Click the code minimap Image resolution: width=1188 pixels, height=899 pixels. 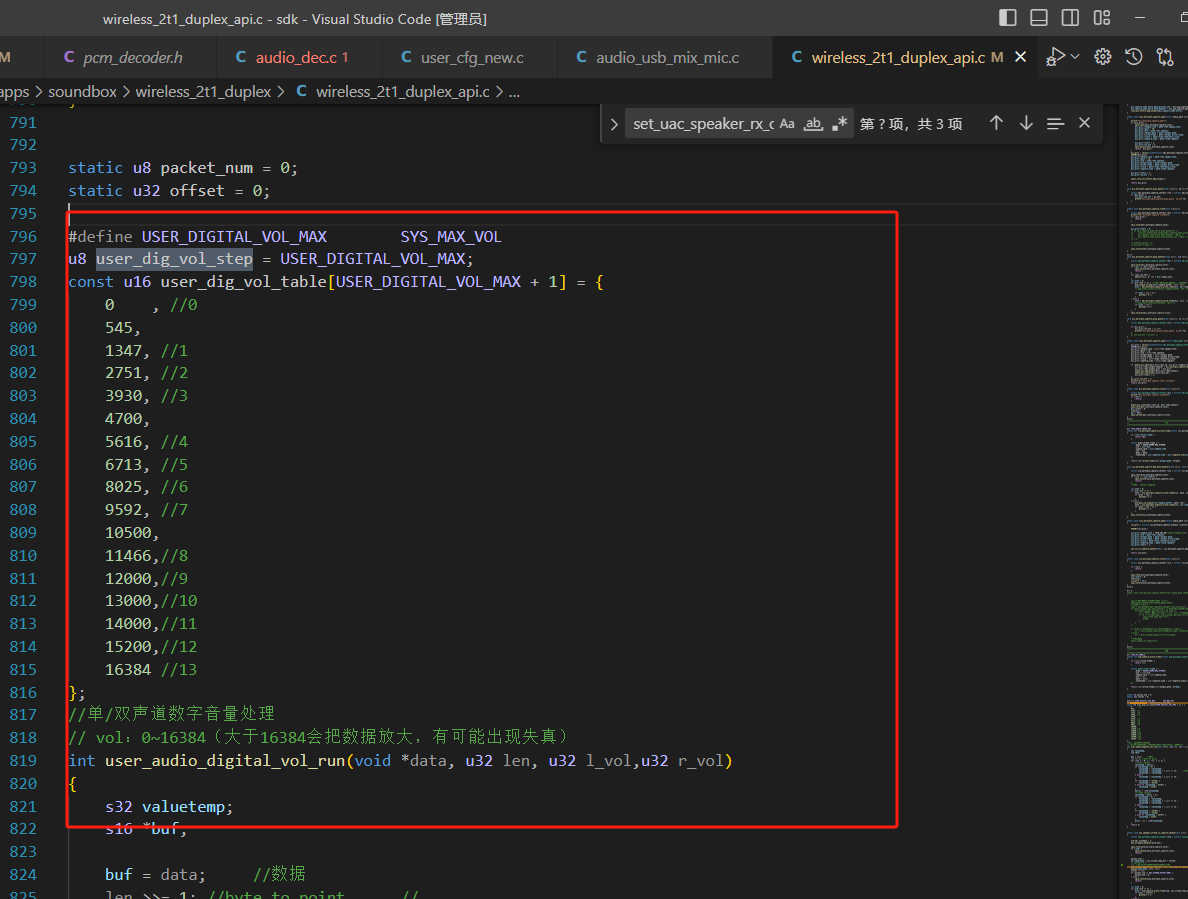pyautogui.click(x=1153, y=500)
